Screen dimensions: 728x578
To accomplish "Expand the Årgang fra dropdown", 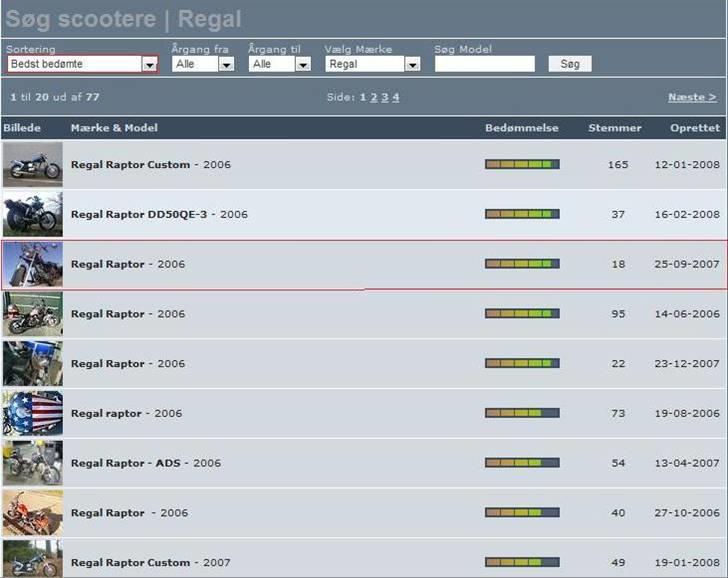I will pyautogui.click(x=203, y=64).
